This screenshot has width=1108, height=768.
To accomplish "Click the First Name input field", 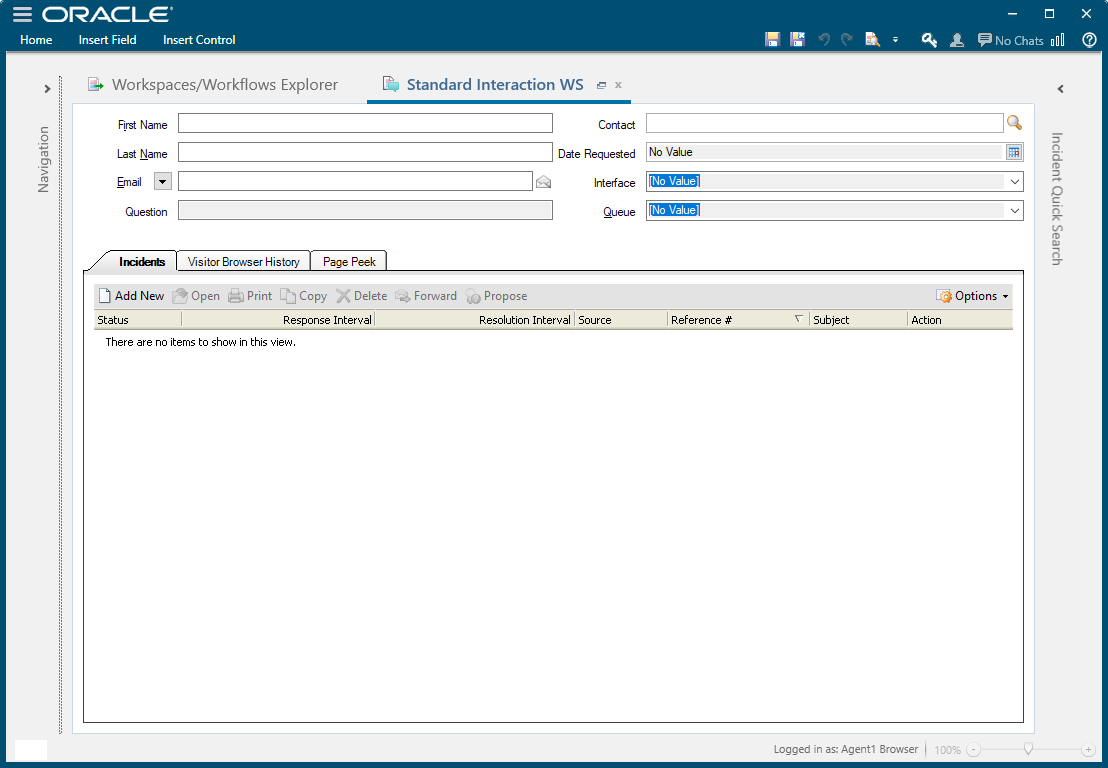I will coord(365,124).
